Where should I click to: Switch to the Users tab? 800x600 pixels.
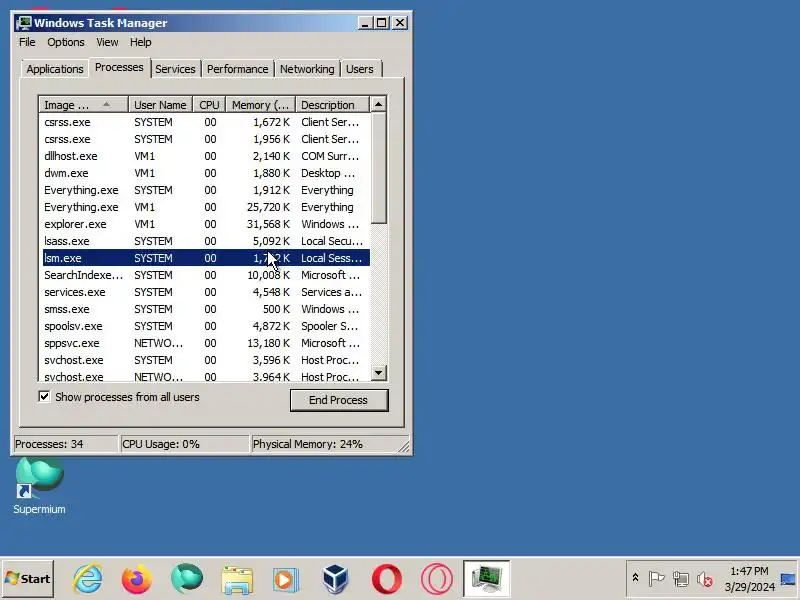[360, 69]
